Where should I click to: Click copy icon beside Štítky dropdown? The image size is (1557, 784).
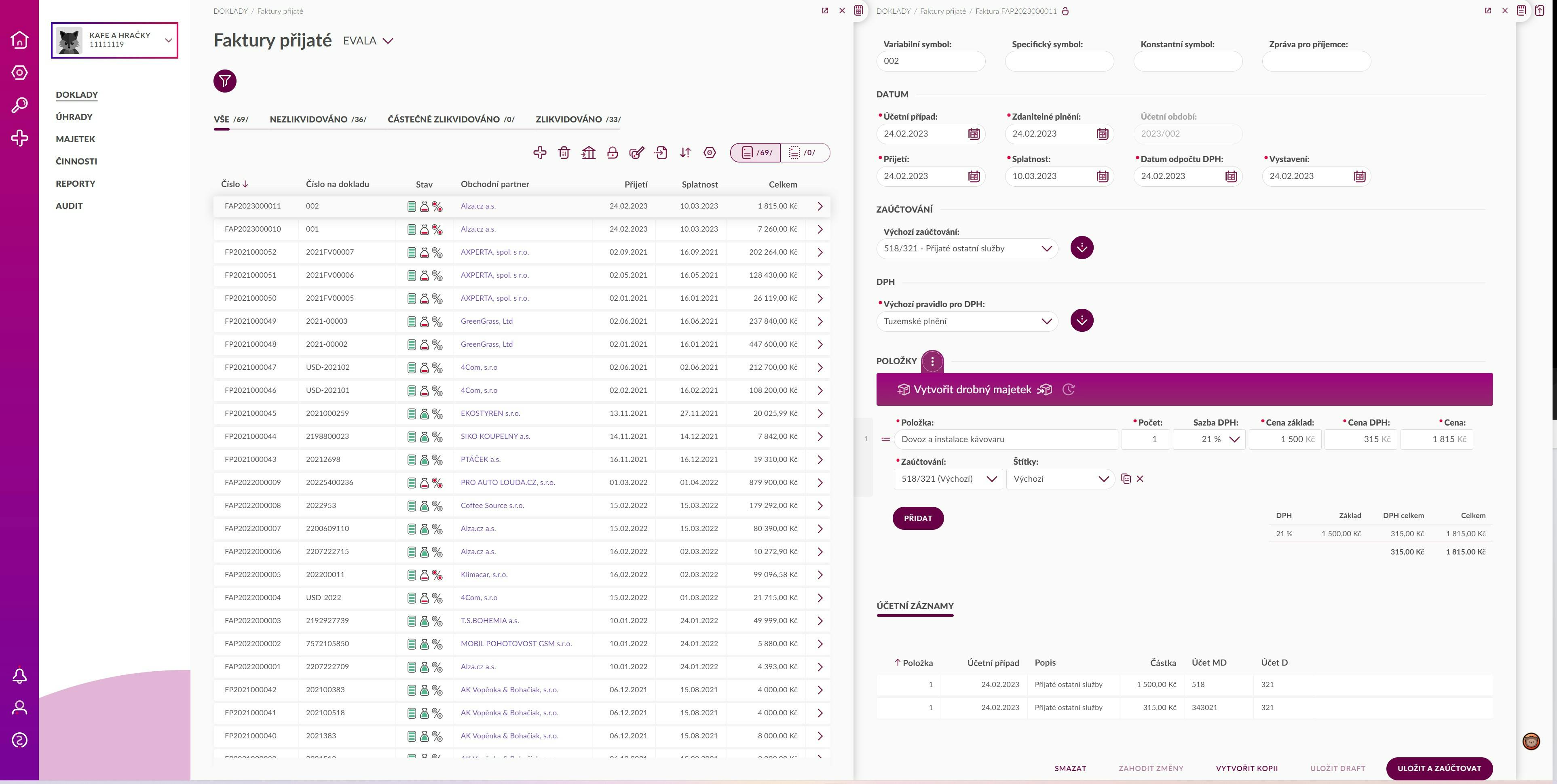(1126, 479)
